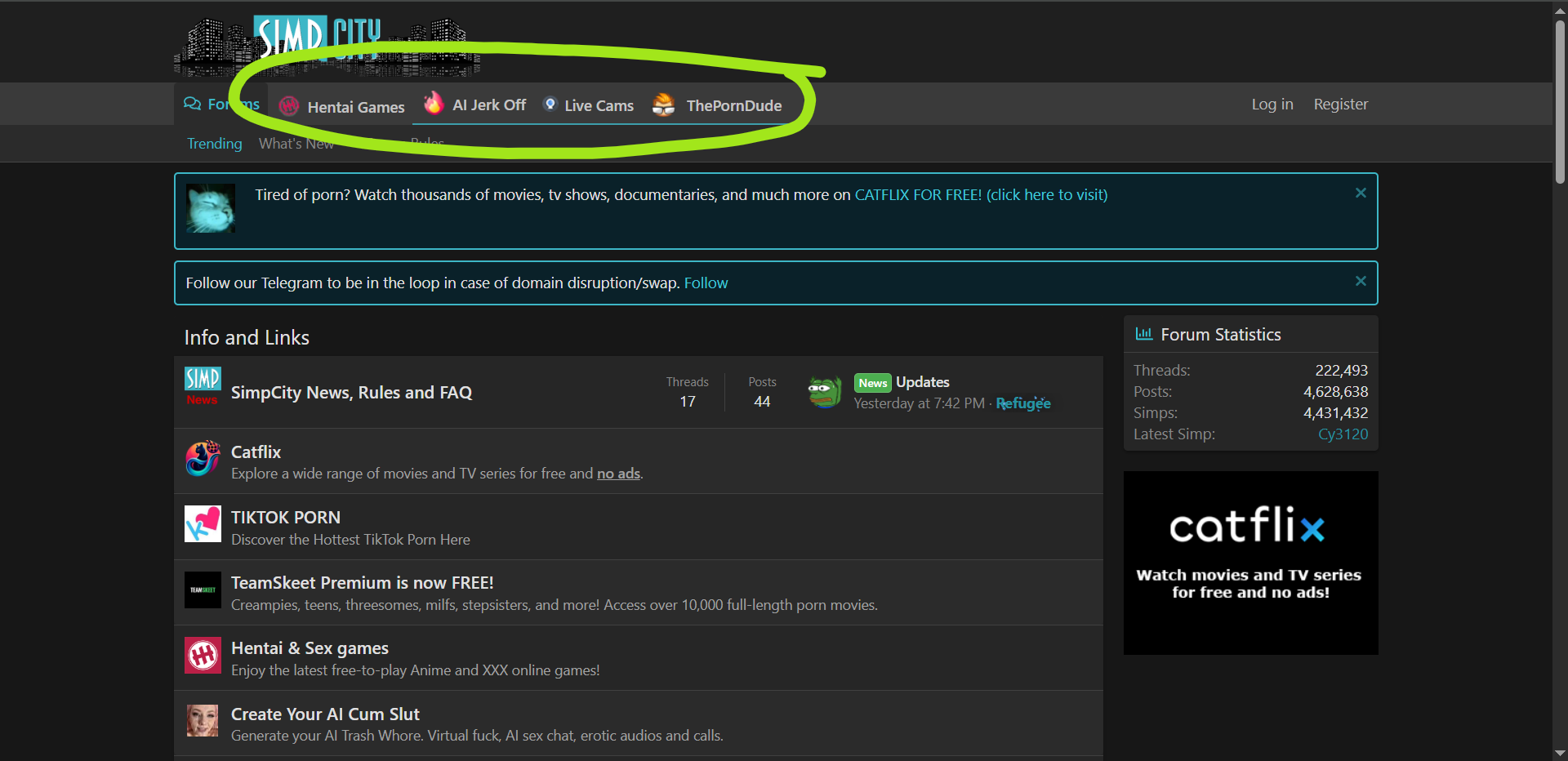Open the Forums tab
Image resolution: width=1568 pixels, height=761 pixels.
coord(221,104)
